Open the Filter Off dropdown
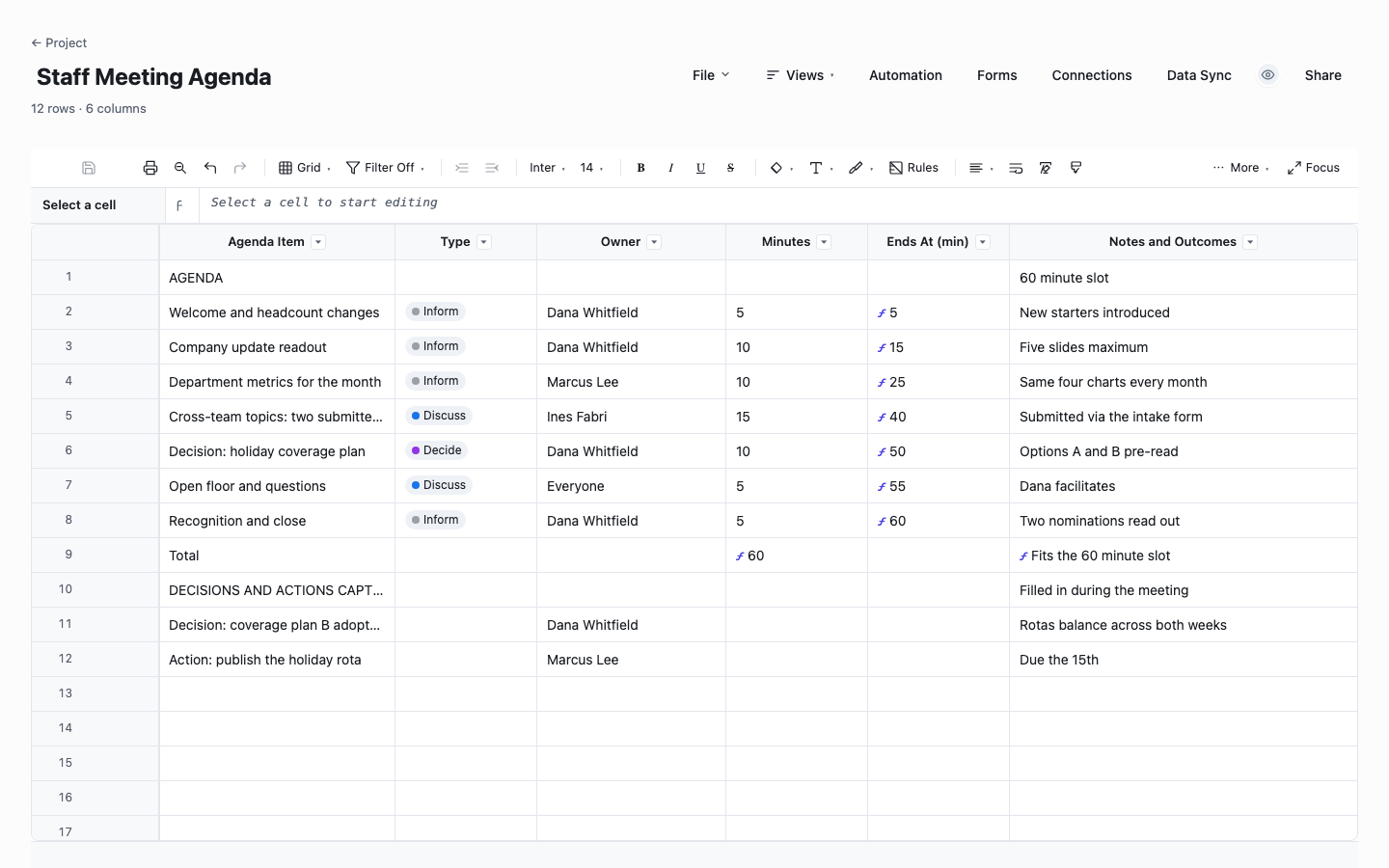Image resolution: width=1389 pixels, height=868 pixels. click(386, 168)
